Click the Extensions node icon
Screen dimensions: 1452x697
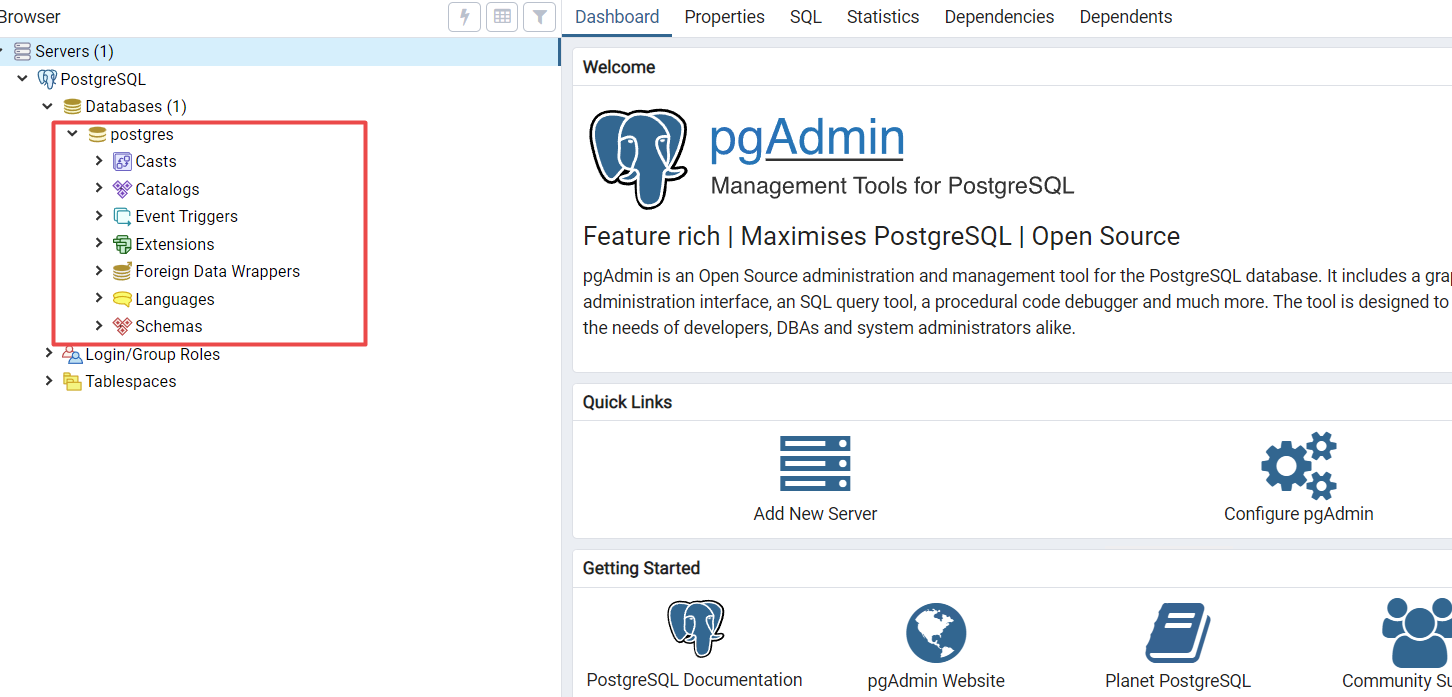pyautogui.click(x=122, y=244)
